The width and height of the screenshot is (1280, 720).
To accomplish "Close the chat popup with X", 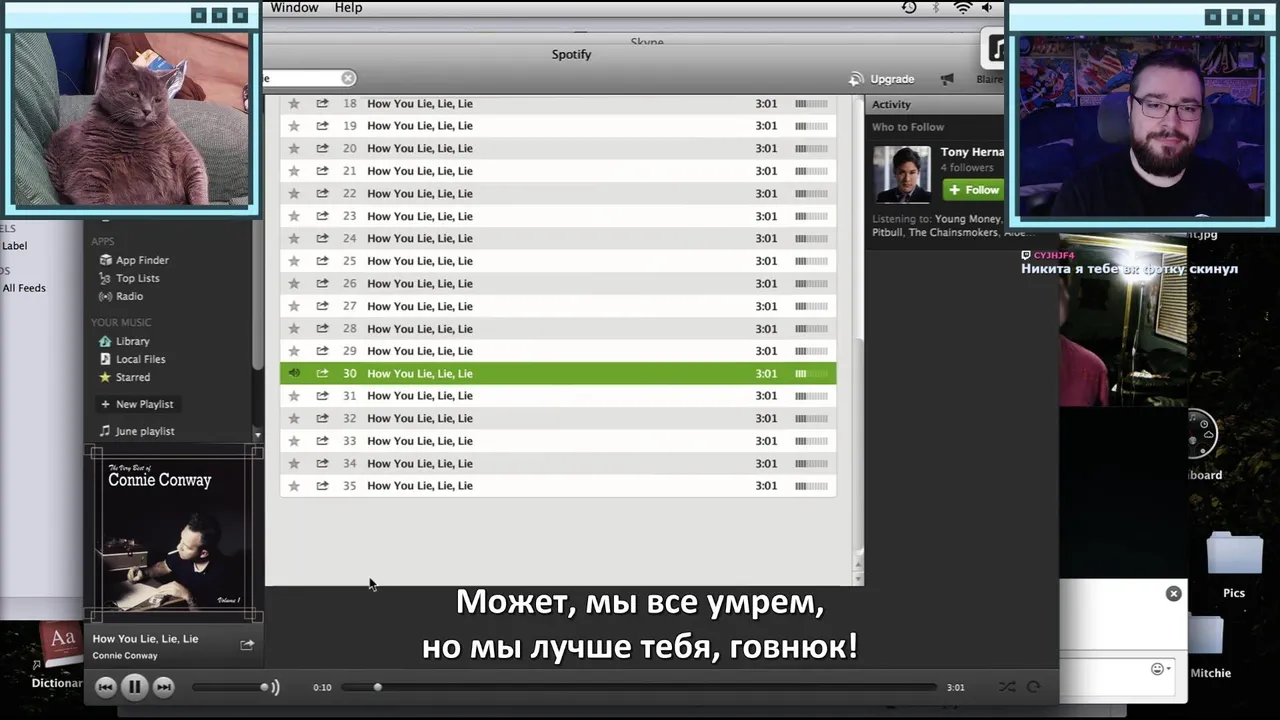I will point(1173,594).
